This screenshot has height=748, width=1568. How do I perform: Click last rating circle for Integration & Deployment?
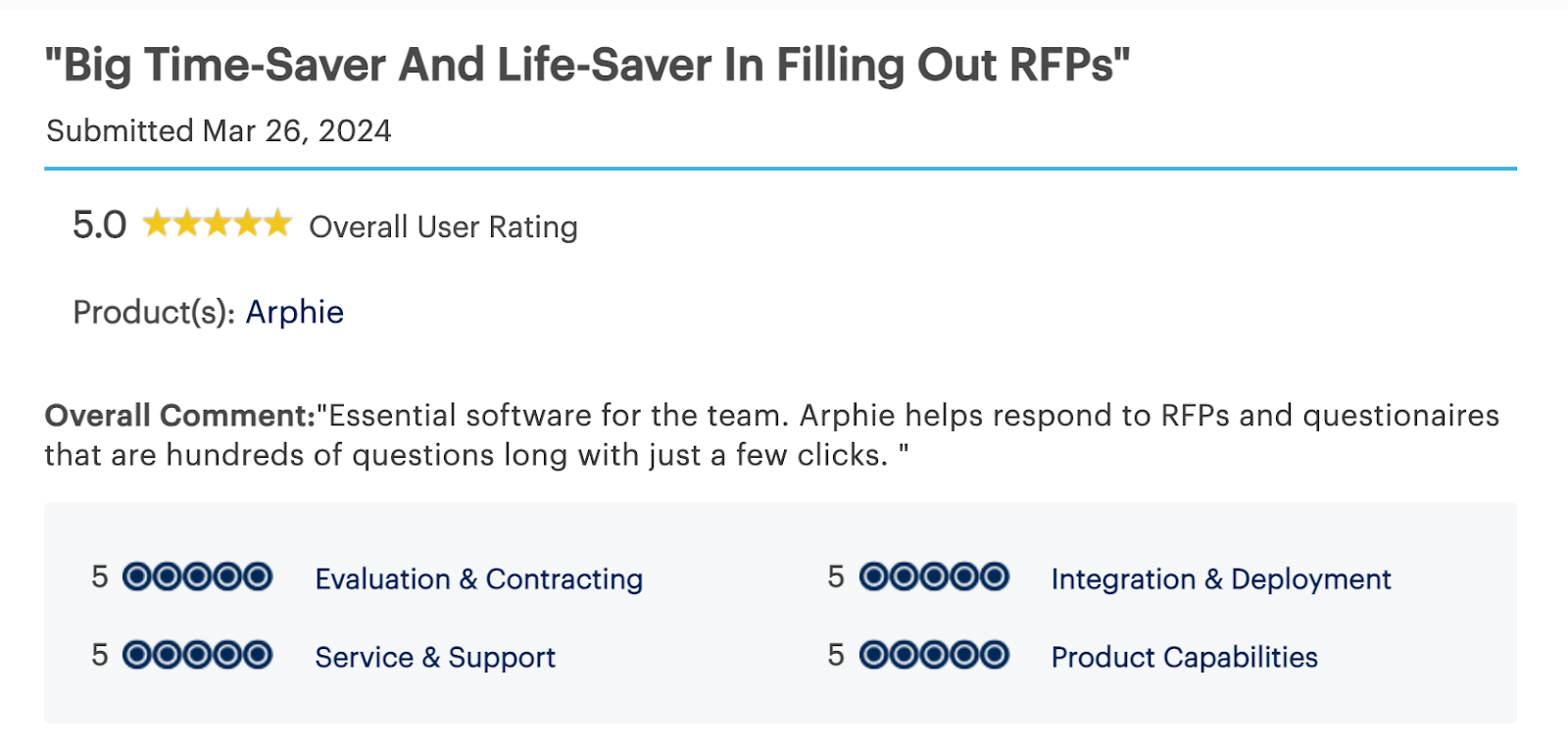tap(994, 576)
